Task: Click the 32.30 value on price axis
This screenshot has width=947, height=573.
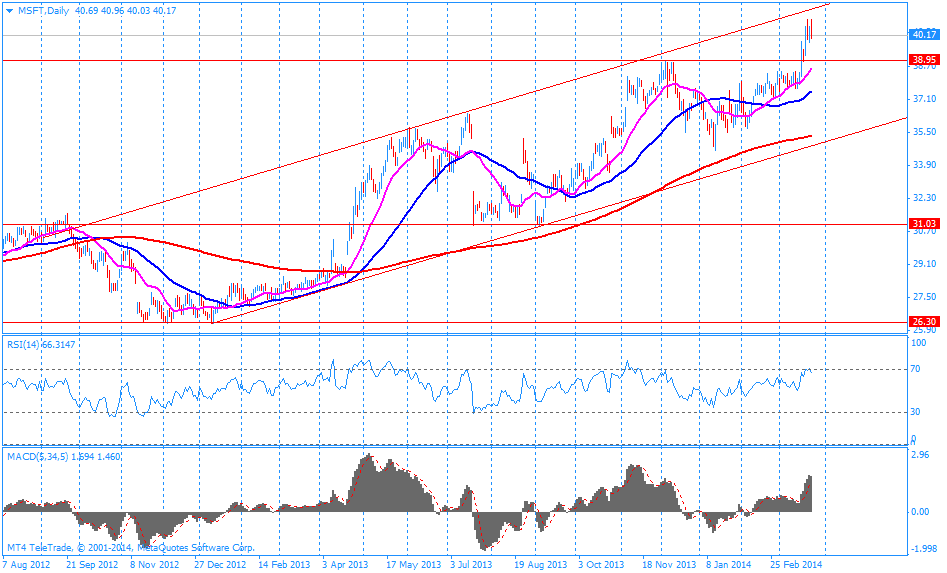Action: 925,198
